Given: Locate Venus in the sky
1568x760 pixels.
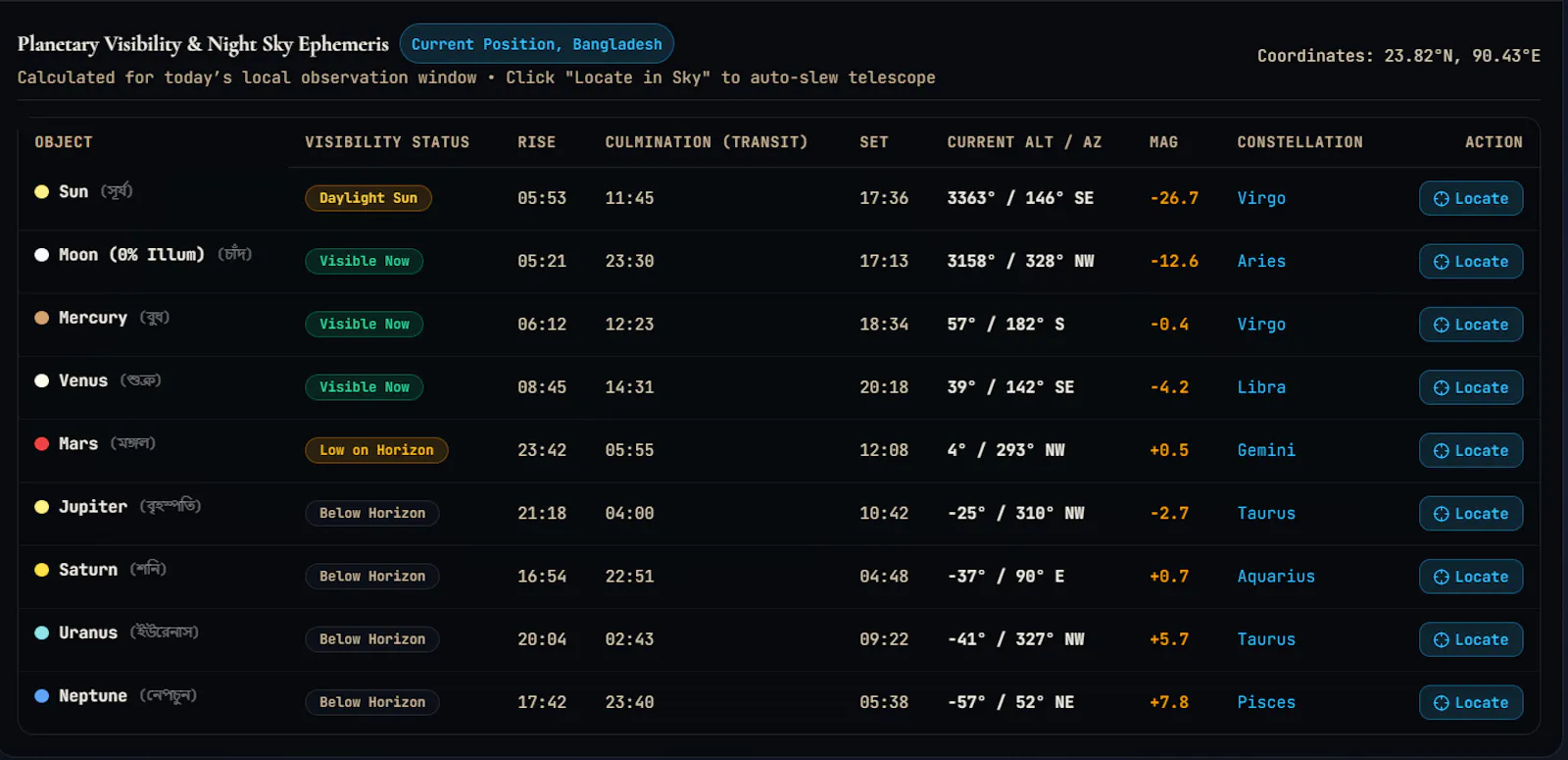Looking at the screenshot, I should point(1471,387).
